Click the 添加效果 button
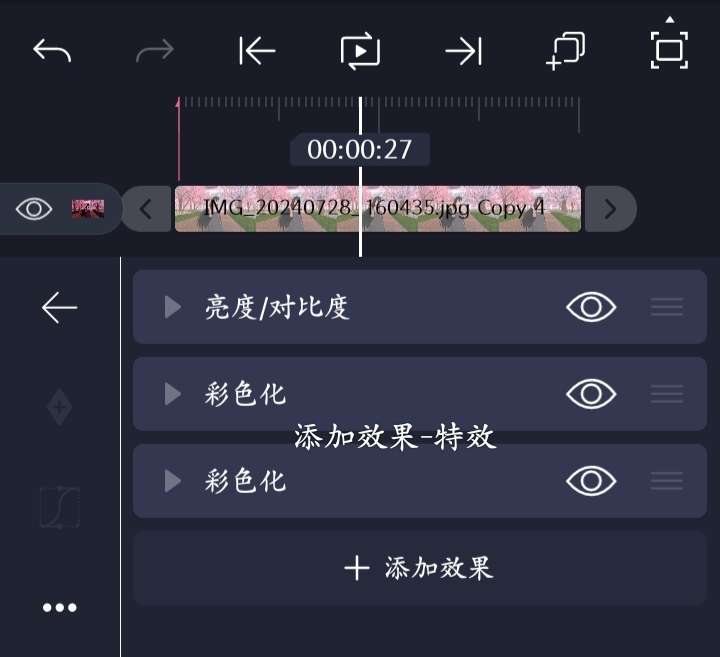The height and width of the screenshot is (657, 720). 419,568
